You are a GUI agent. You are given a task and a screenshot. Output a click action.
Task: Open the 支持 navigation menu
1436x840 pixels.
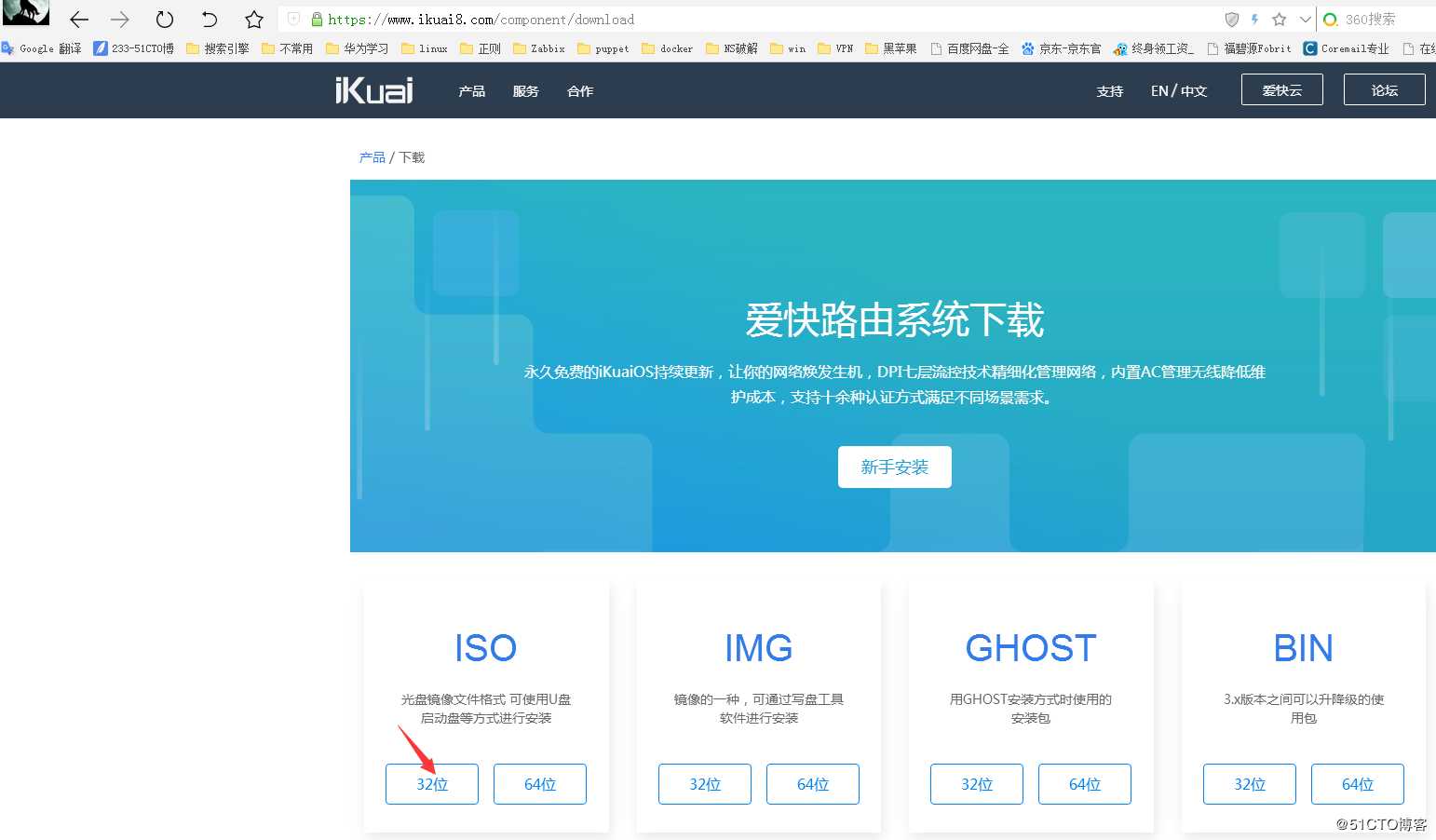point(1110,91)
